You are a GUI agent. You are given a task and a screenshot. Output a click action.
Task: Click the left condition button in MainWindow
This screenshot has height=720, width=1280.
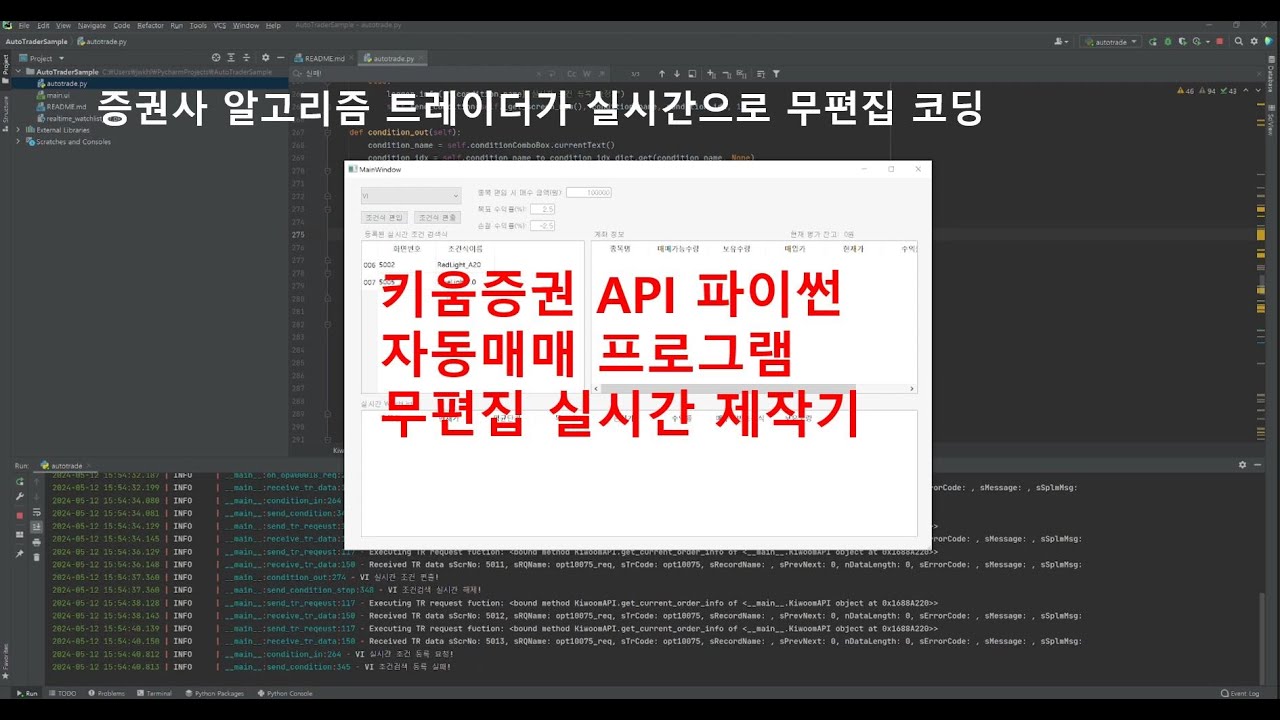384,217
